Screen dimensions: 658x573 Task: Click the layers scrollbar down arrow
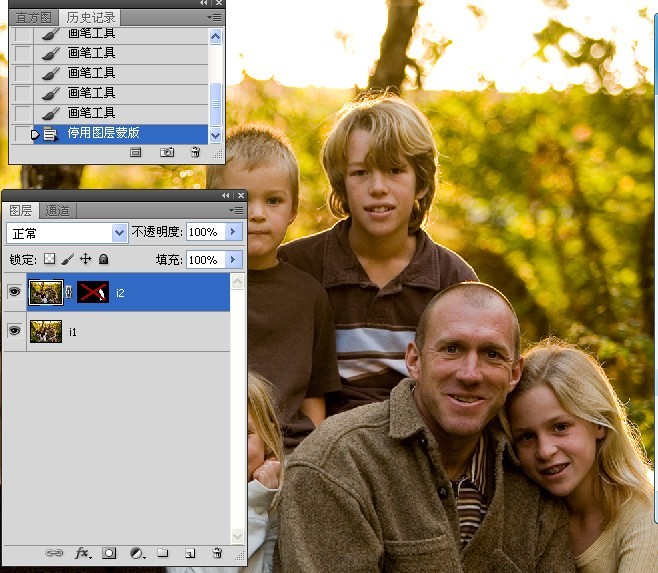(x=237, y=535)
